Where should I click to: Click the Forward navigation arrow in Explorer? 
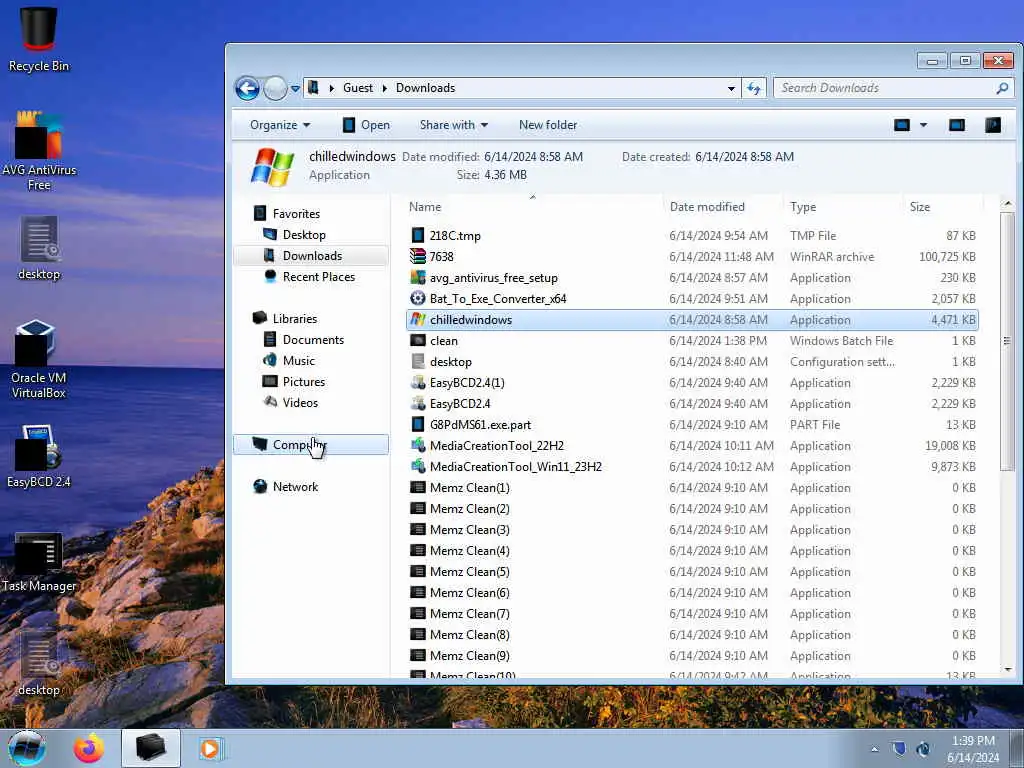(x=276, y=88)
